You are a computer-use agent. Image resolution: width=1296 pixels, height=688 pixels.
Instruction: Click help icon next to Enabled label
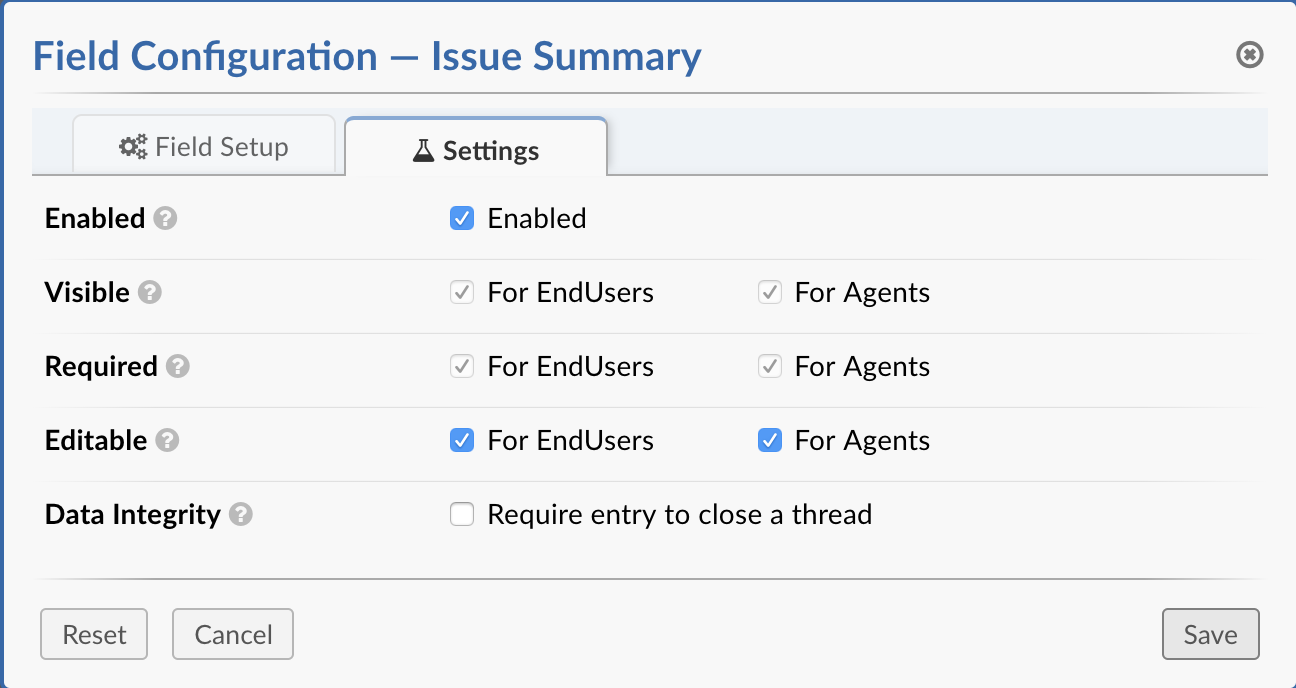click(x=166, y=219)
